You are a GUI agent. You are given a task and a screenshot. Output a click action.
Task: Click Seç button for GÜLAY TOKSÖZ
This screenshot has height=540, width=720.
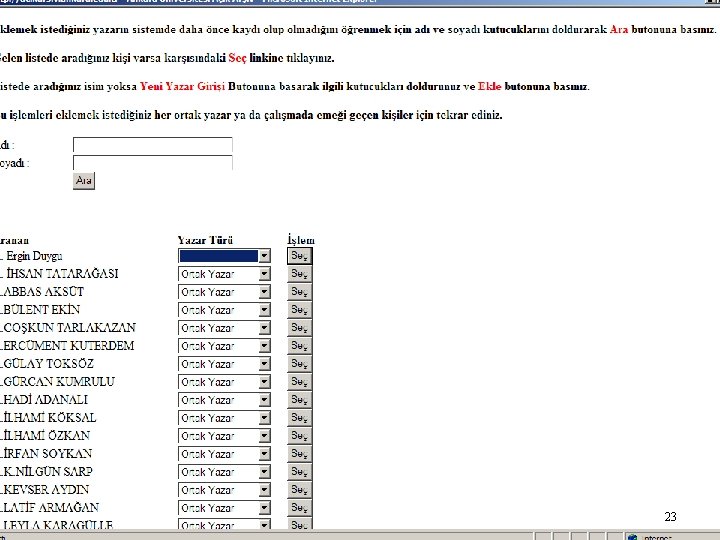coord(299,364)
